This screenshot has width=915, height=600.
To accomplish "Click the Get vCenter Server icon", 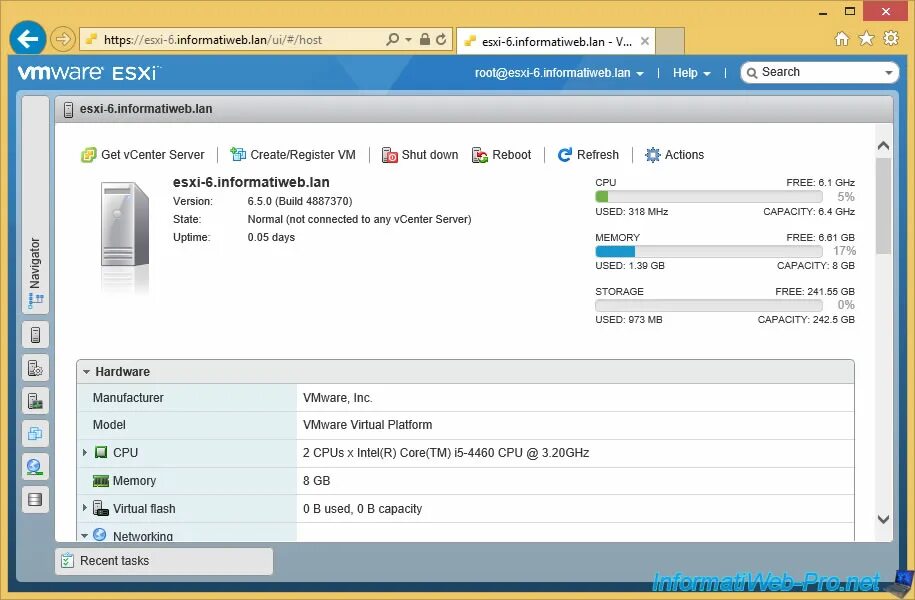I will click(x=88, y=155).
